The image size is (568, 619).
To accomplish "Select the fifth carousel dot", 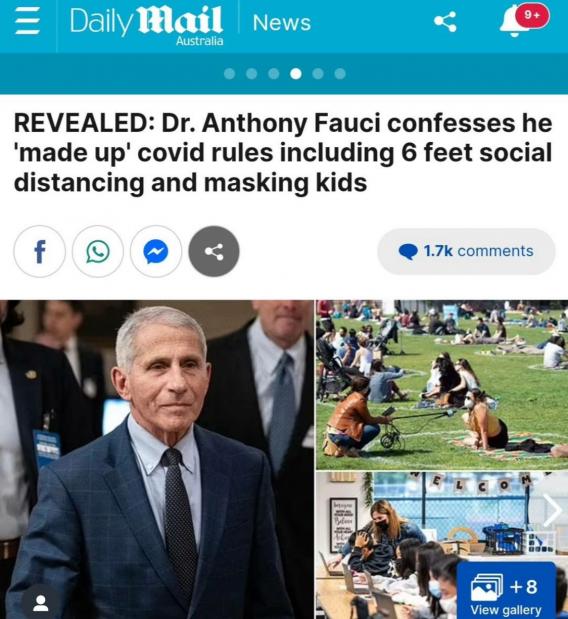I will (318, 74).
